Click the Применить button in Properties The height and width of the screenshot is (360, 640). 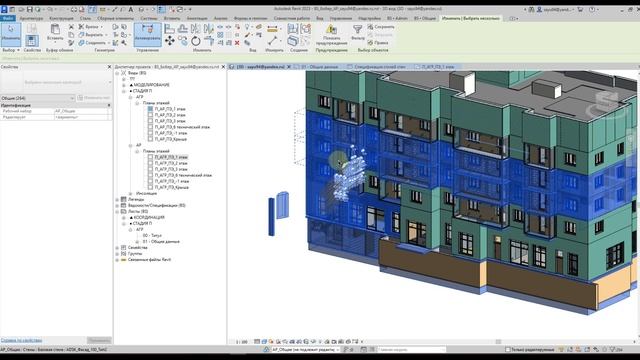pos(99,340)
